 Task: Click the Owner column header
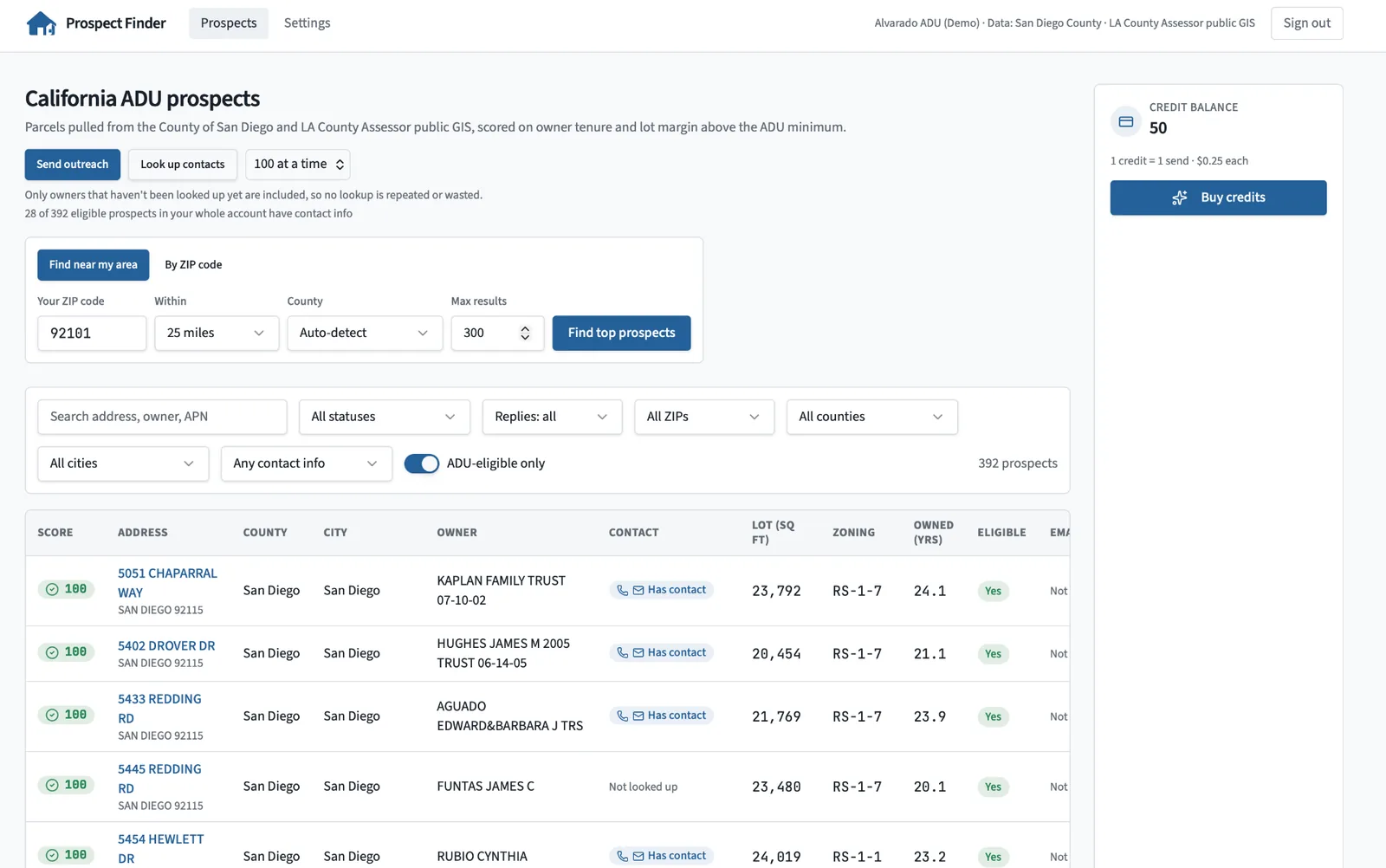(x=457, y=533)
